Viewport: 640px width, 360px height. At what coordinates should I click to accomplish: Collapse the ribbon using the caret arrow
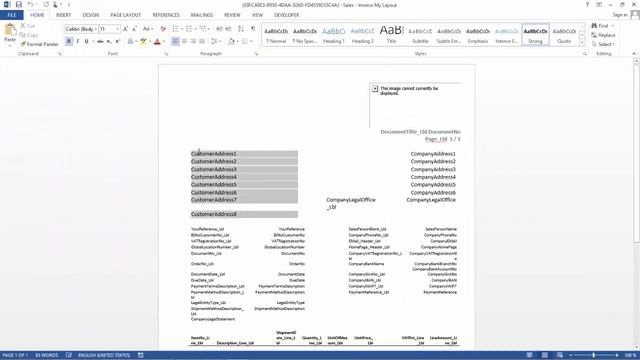pos(634,54)
